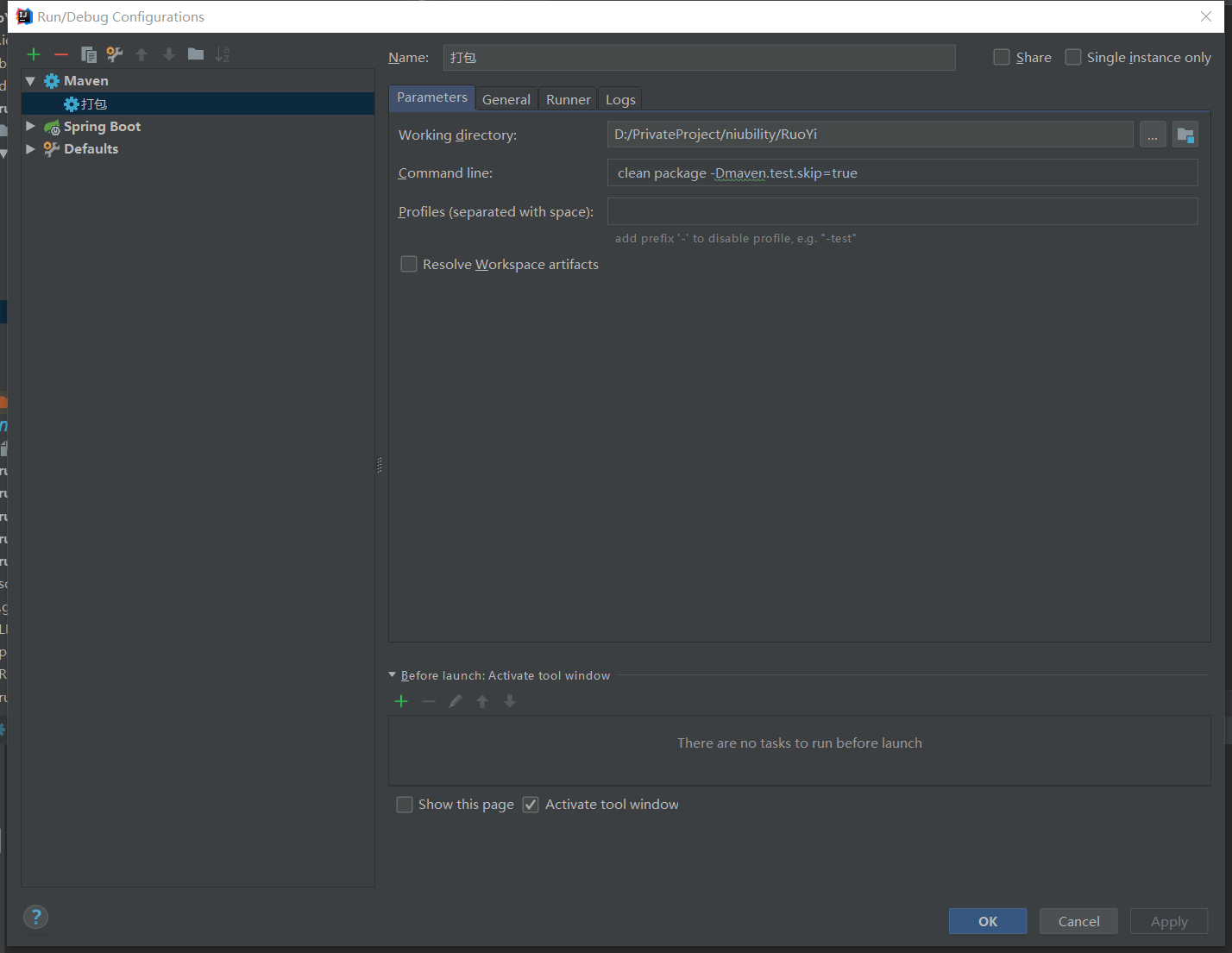Create new folder icon in toolbar
The width and height of the screenshot is (1232, 953).
(196, 53)
